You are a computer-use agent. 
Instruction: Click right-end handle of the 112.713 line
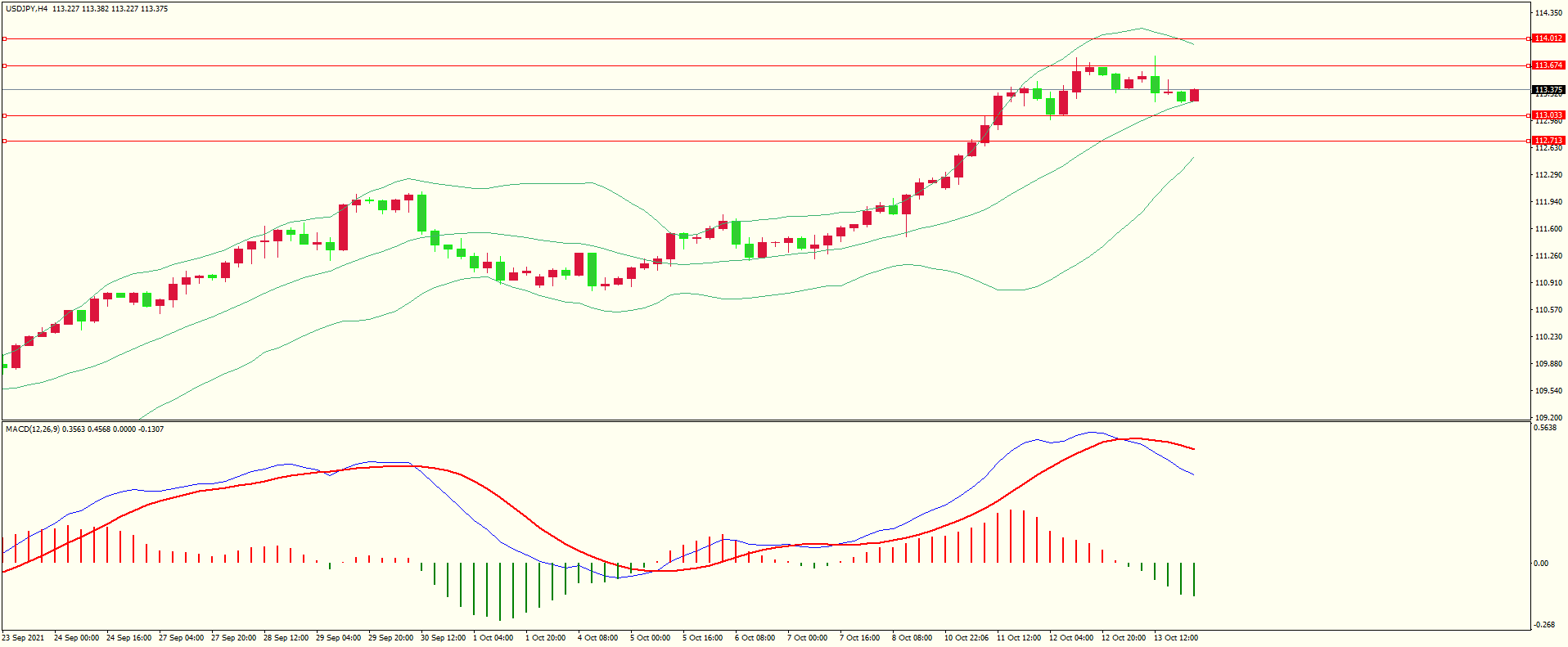pyautogui.click(x=1530, y=141)
